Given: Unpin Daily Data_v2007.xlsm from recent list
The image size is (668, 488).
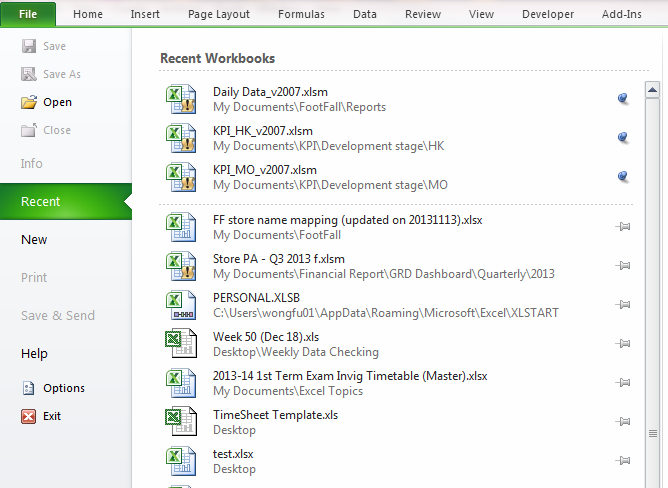Looking at the screenshot, I should [x=622, y=98].
